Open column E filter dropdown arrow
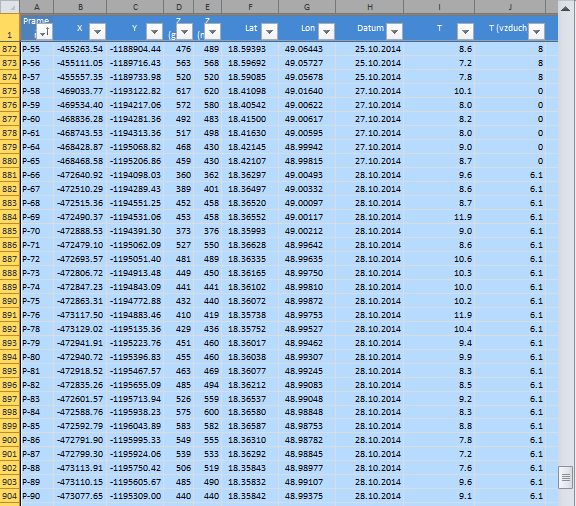 (212, 32)
